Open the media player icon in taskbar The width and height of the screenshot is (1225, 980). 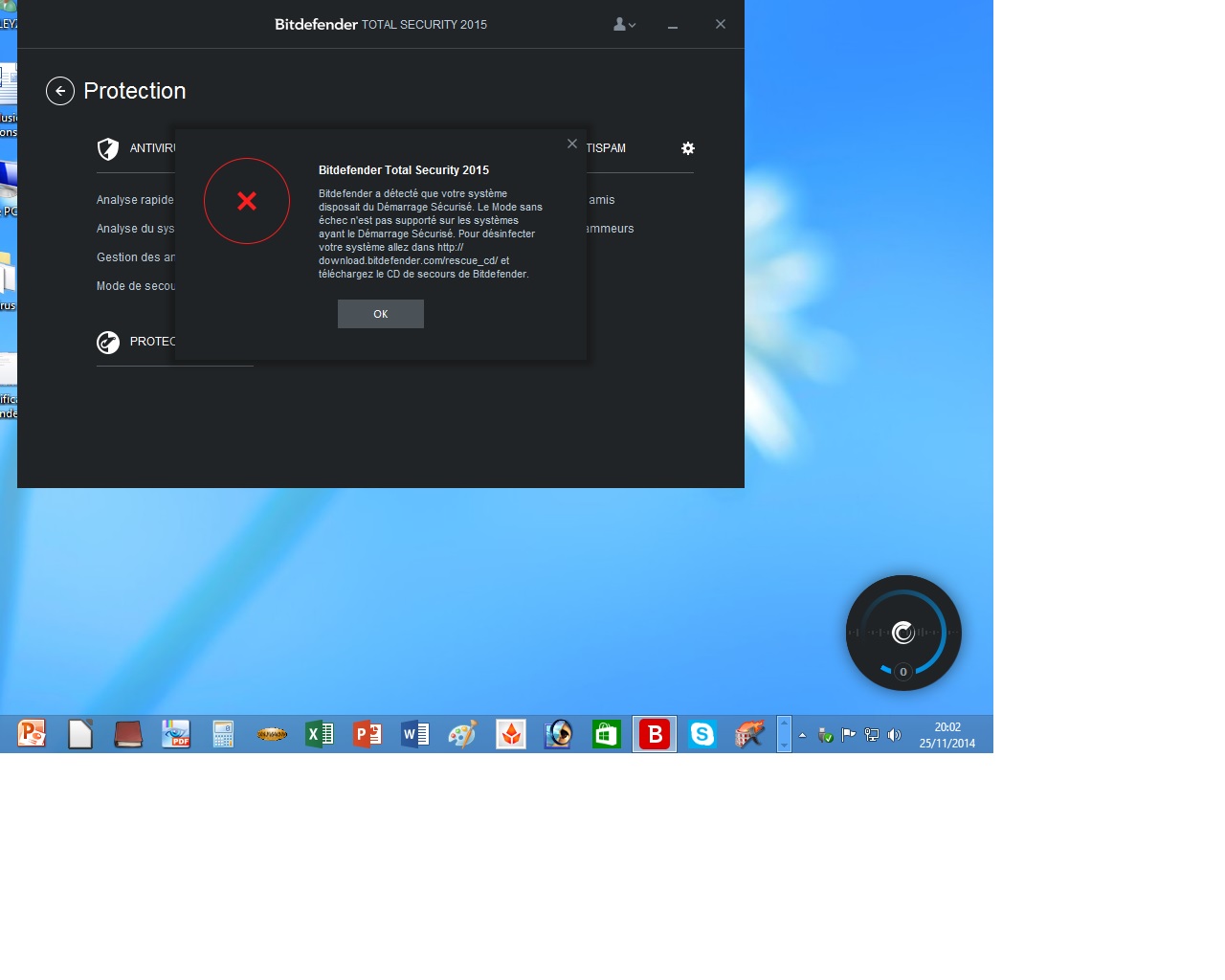pyautogui.click(x=559, y=734)
